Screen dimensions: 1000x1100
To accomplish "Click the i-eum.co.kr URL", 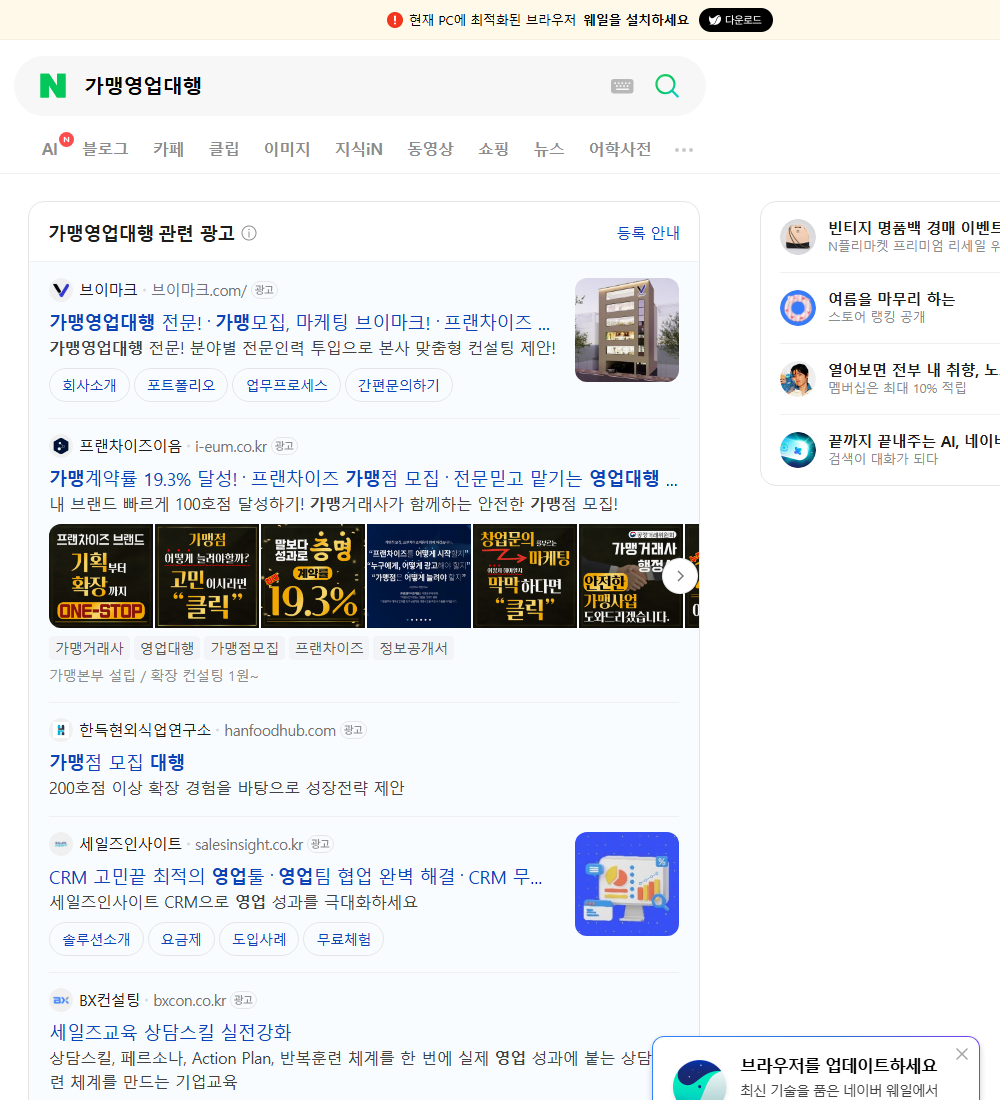I will point(231,446).
